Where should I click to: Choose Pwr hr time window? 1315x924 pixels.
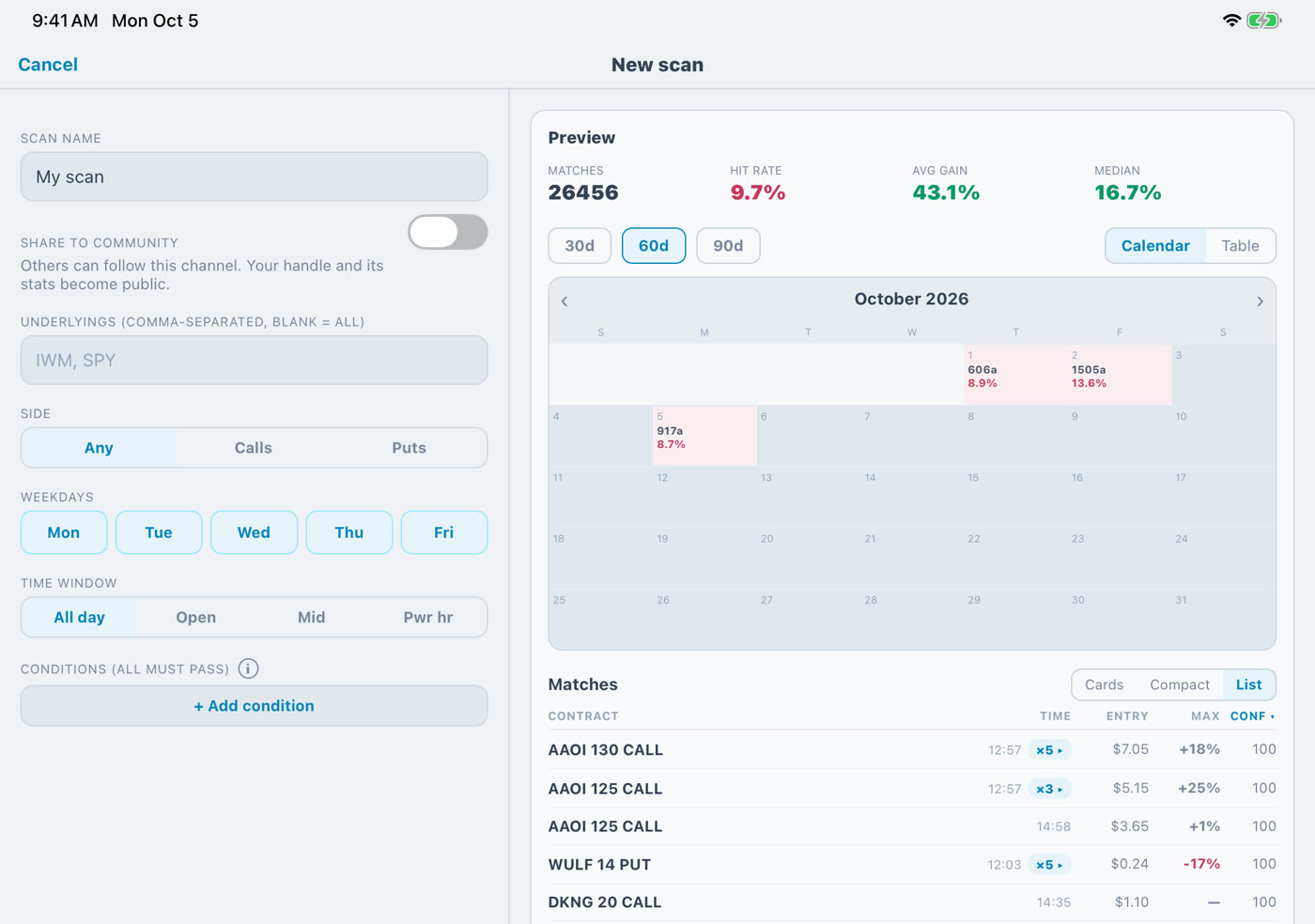(428, 617)
